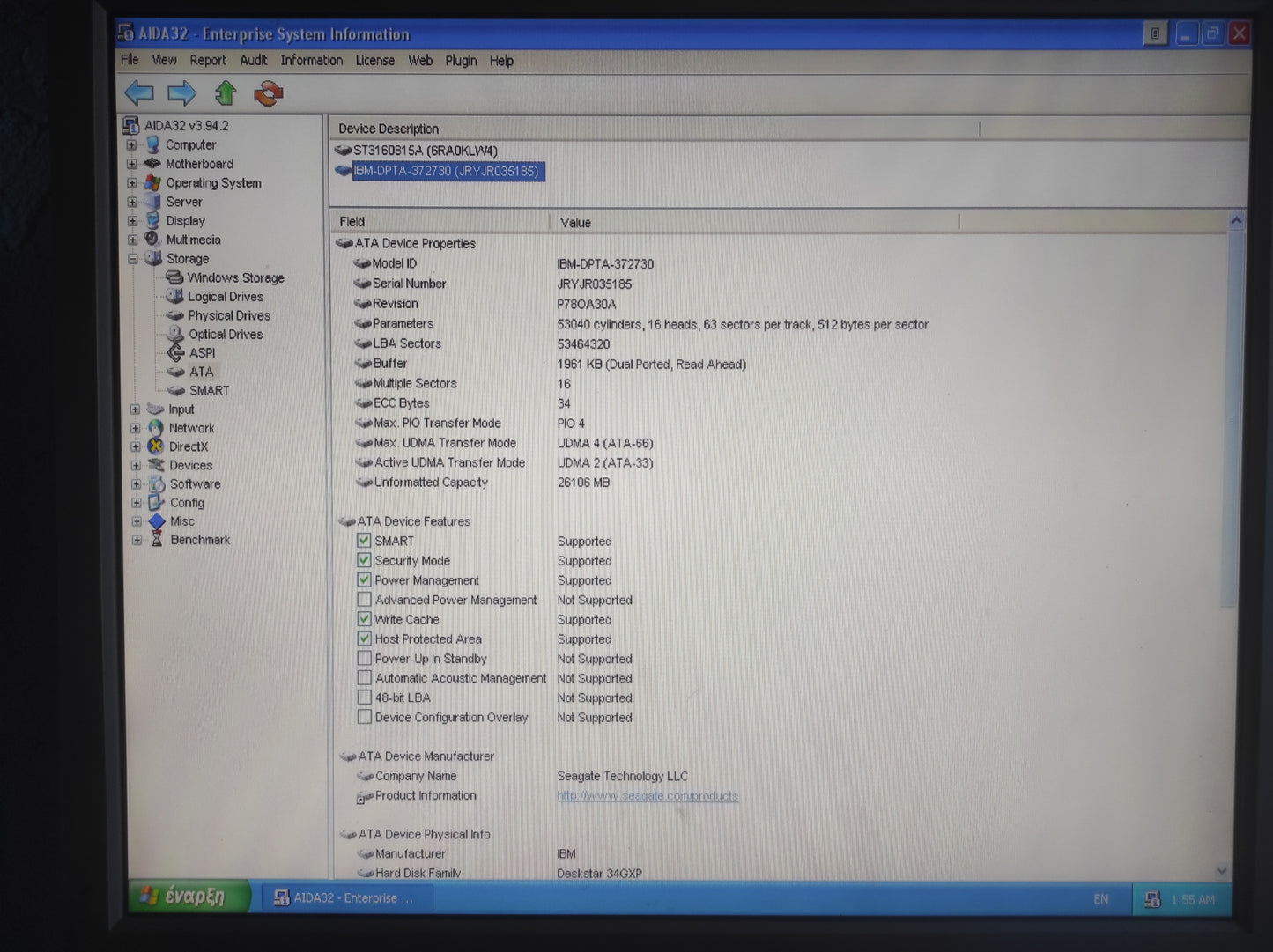The height and width of the screenshot is (952, 1273).
Task: Toggle the 48-bit LBA checkbox
Action: (x=364, y=697)
